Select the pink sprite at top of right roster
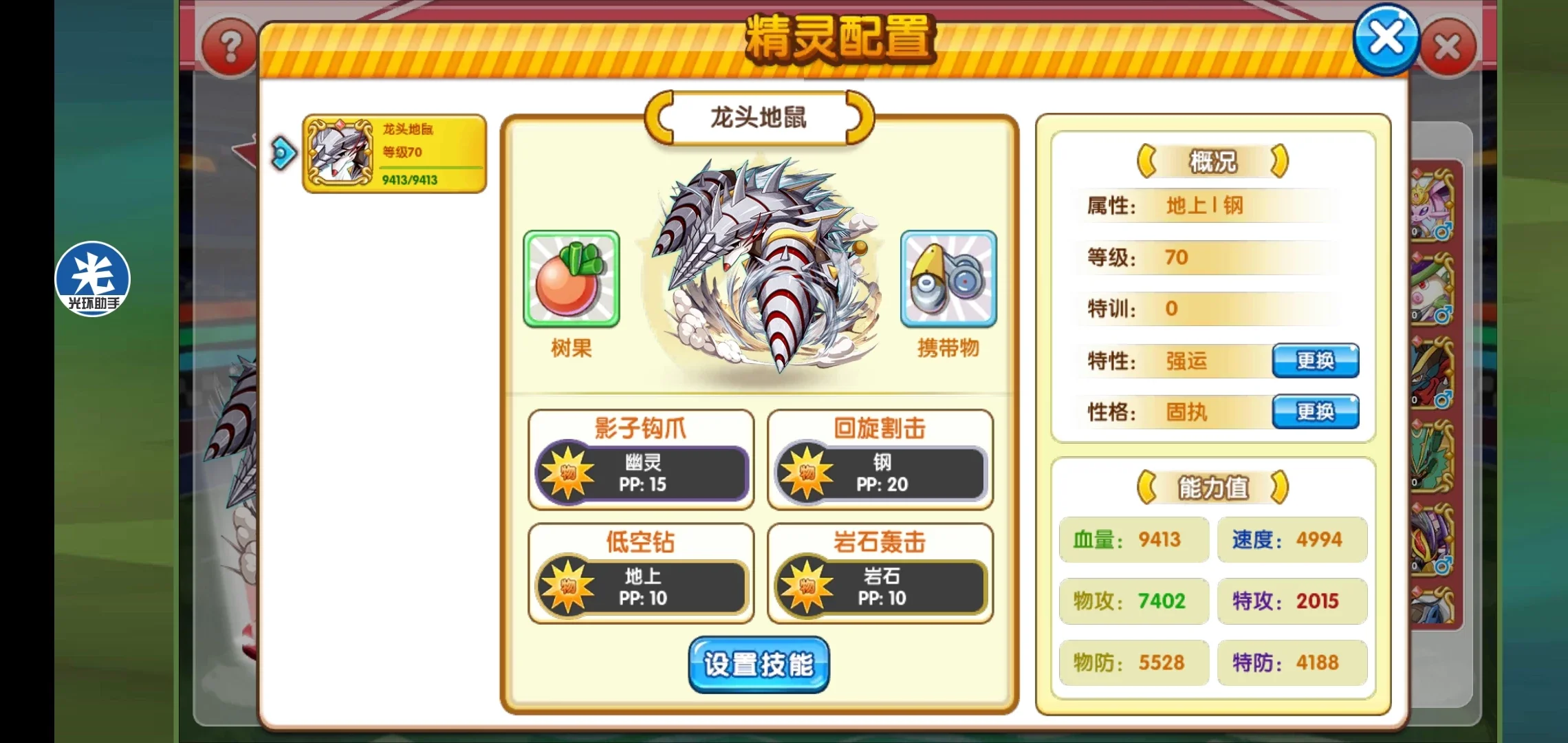Screen dimensions: 1568x743 [1433, 204]
